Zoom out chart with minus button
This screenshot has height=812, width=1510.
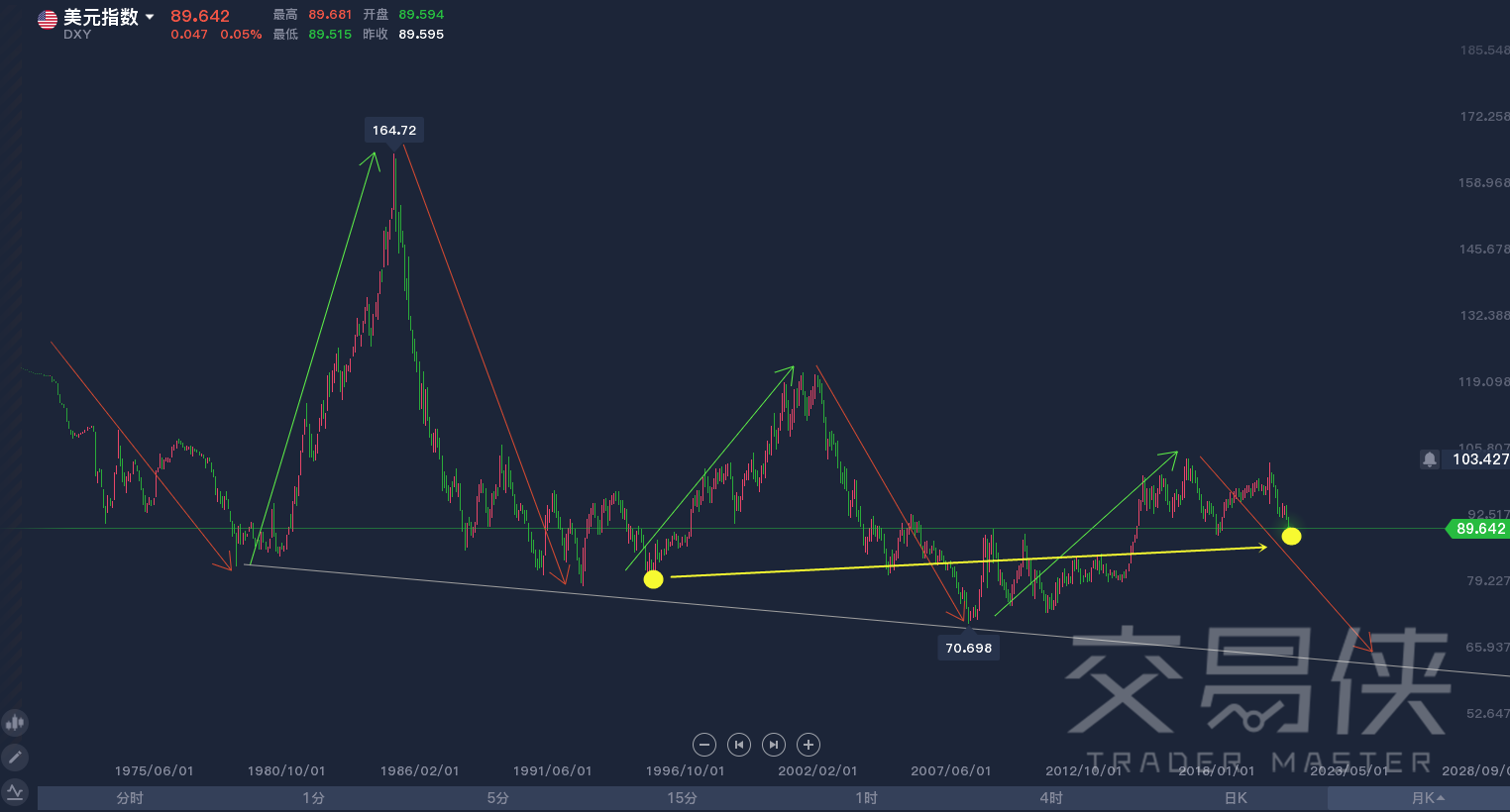tap(704, 745)
